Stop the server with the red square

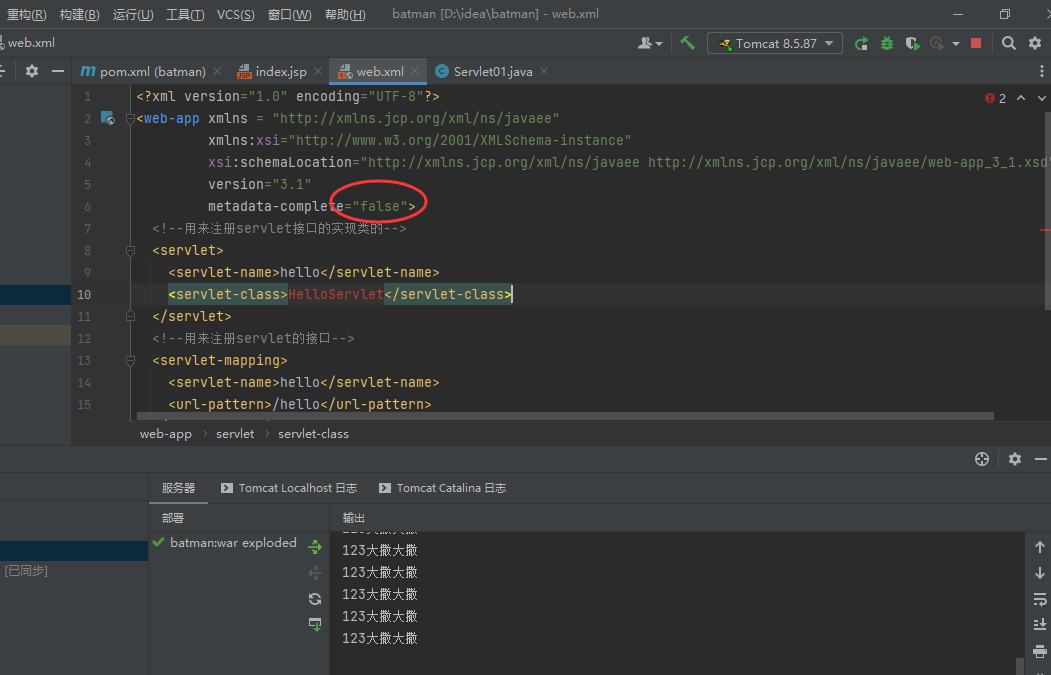click(976, 43)
